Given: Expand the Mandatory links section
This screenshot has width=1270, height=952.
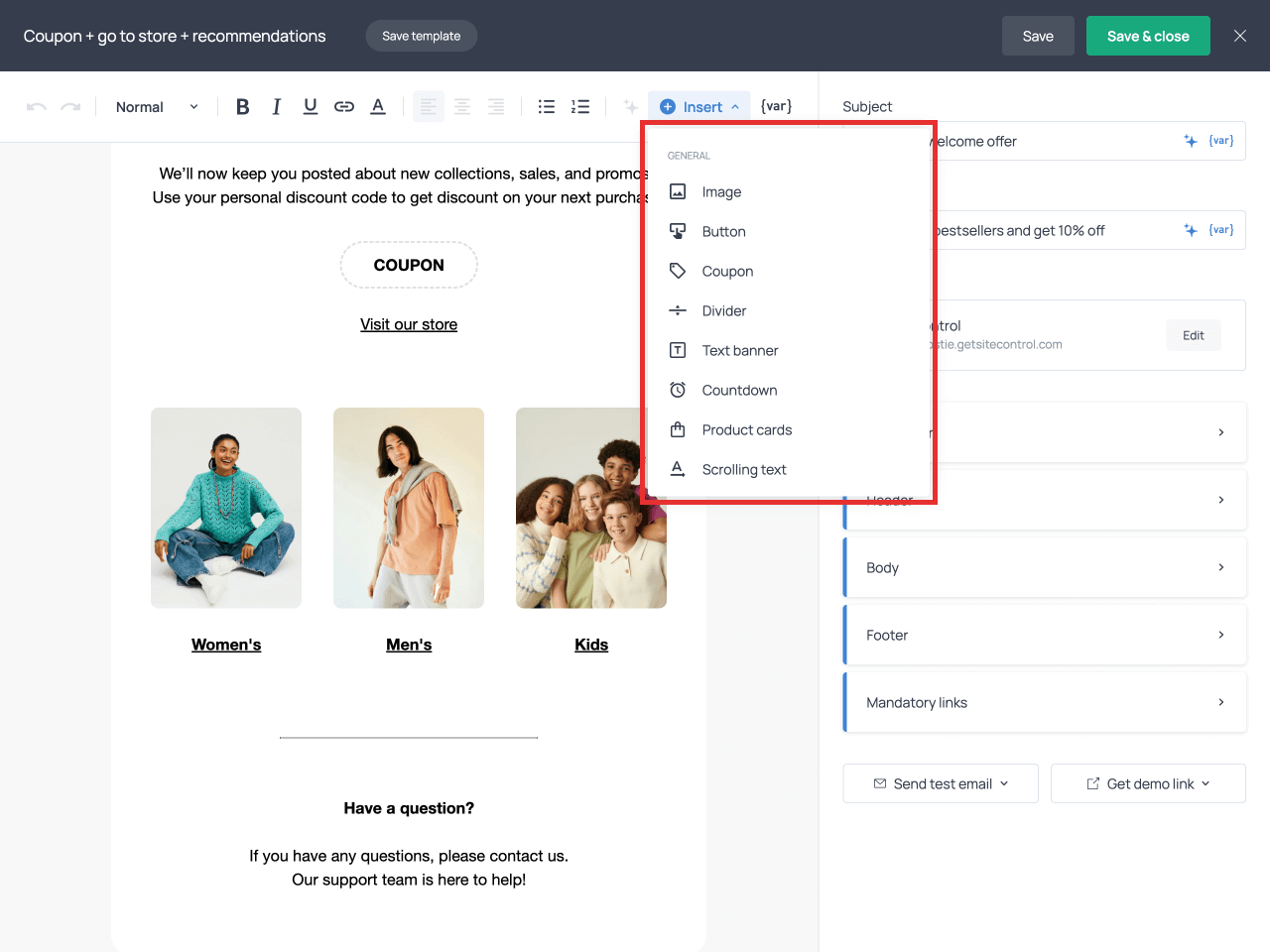Looking at the screenshot, I should pos(1045,702).
